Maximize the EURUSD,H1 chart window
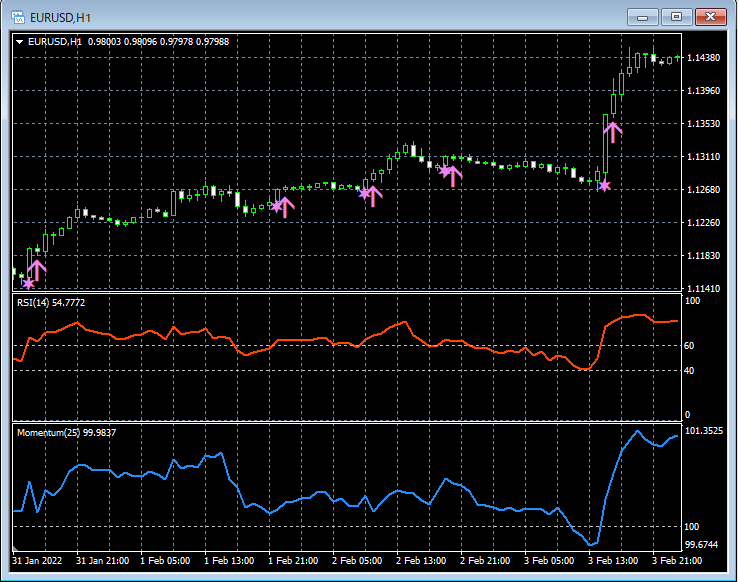The width and height of the screenshot is (739, 582). point(677,16)
